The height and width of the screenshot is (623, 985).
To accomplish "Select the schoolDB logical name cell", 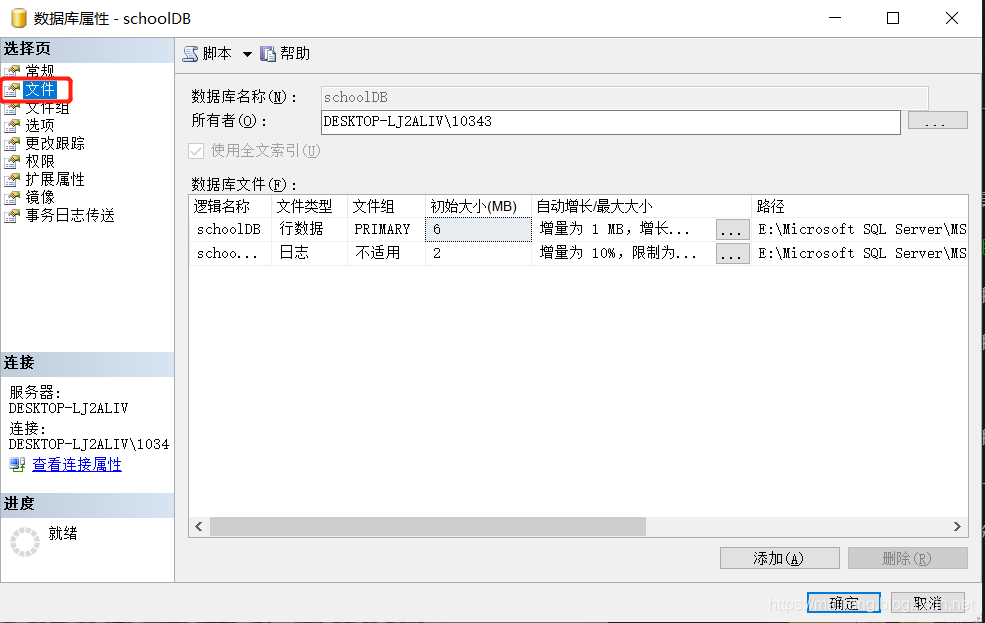I will [x=230, y=229].
